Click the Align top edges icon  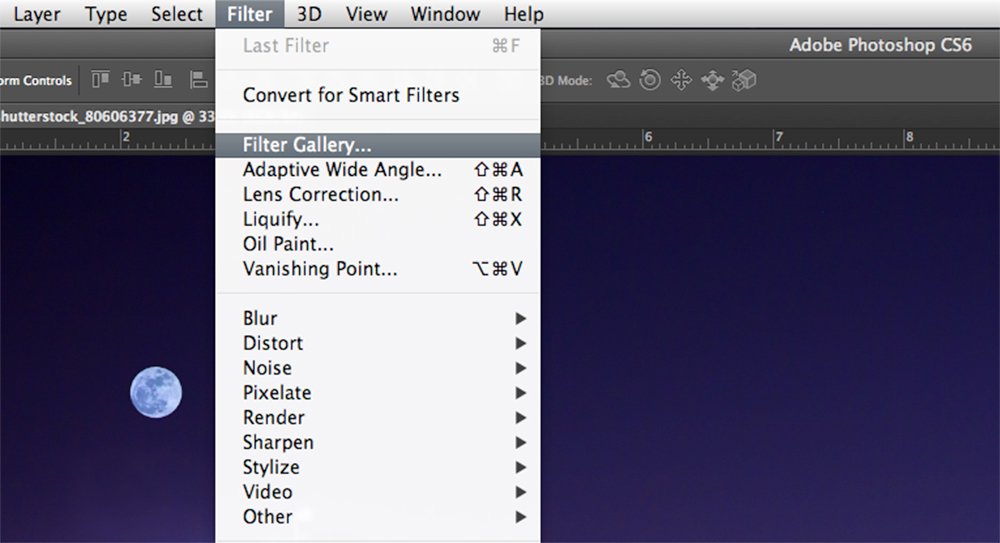click(x=100, y=80)
